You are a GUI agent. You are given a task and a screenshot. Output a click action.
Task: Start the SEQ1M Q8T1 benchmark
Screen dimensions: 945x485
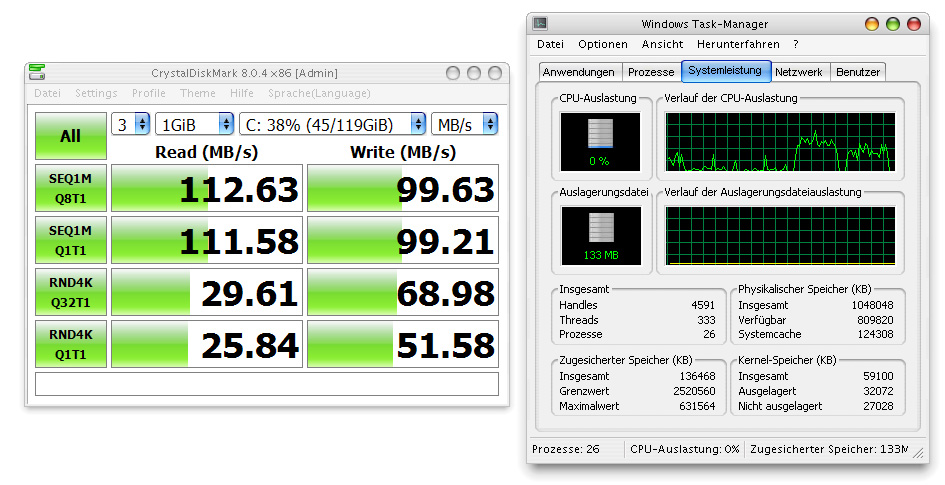coord(71,188)
